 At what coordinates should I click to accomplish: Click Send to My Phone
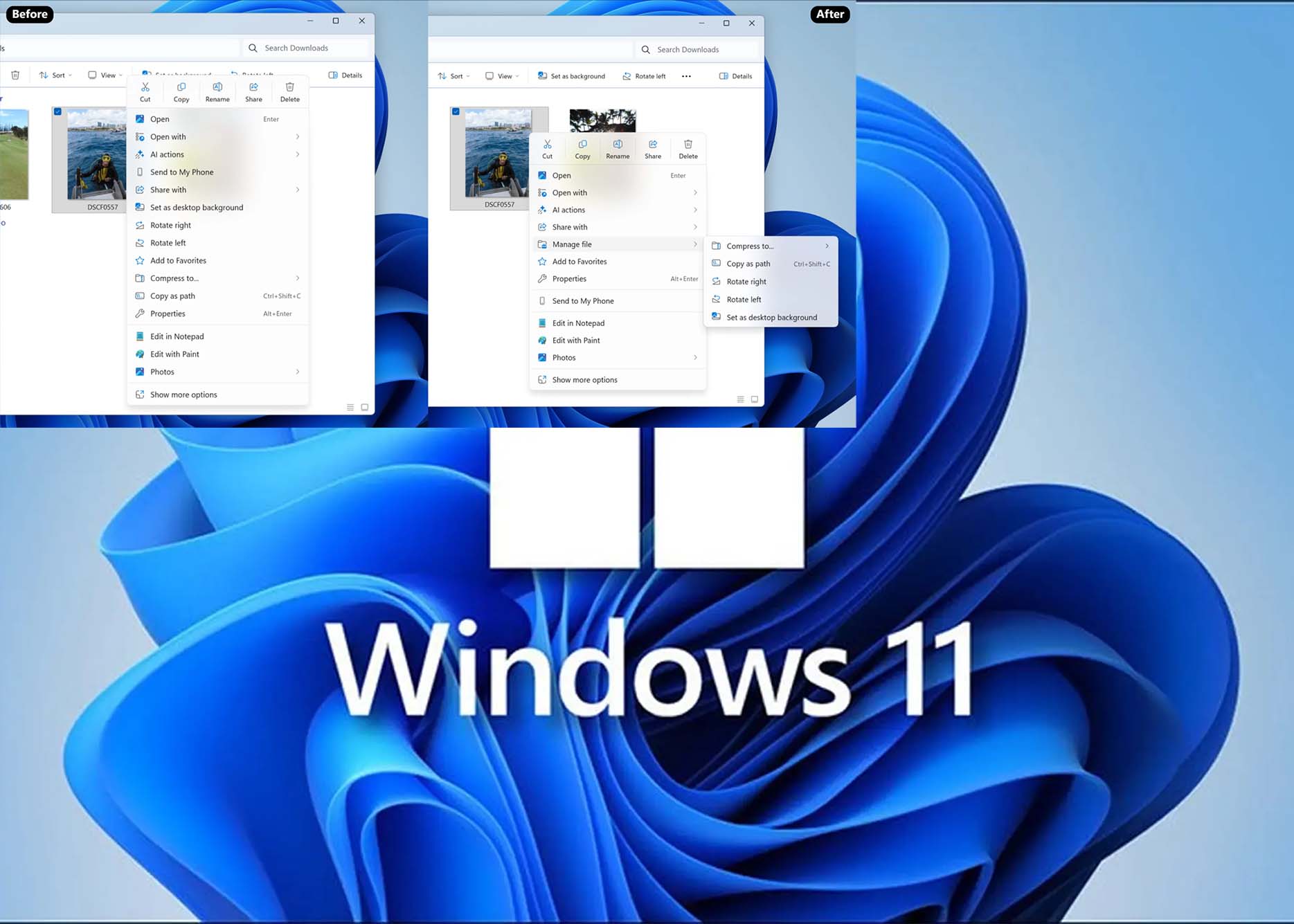[x=583, y=300]
